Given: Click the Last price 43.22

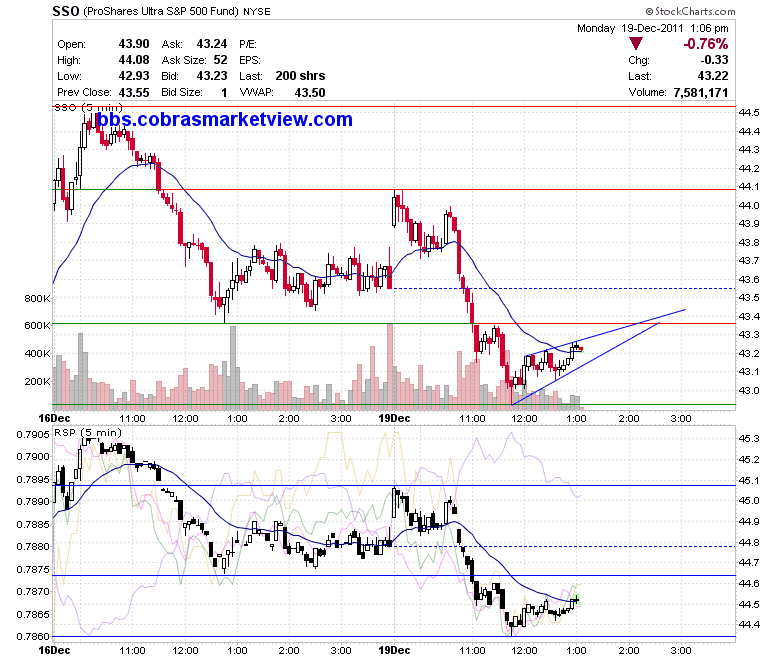Looking at the screenshot, I should [x=713, y=76].
